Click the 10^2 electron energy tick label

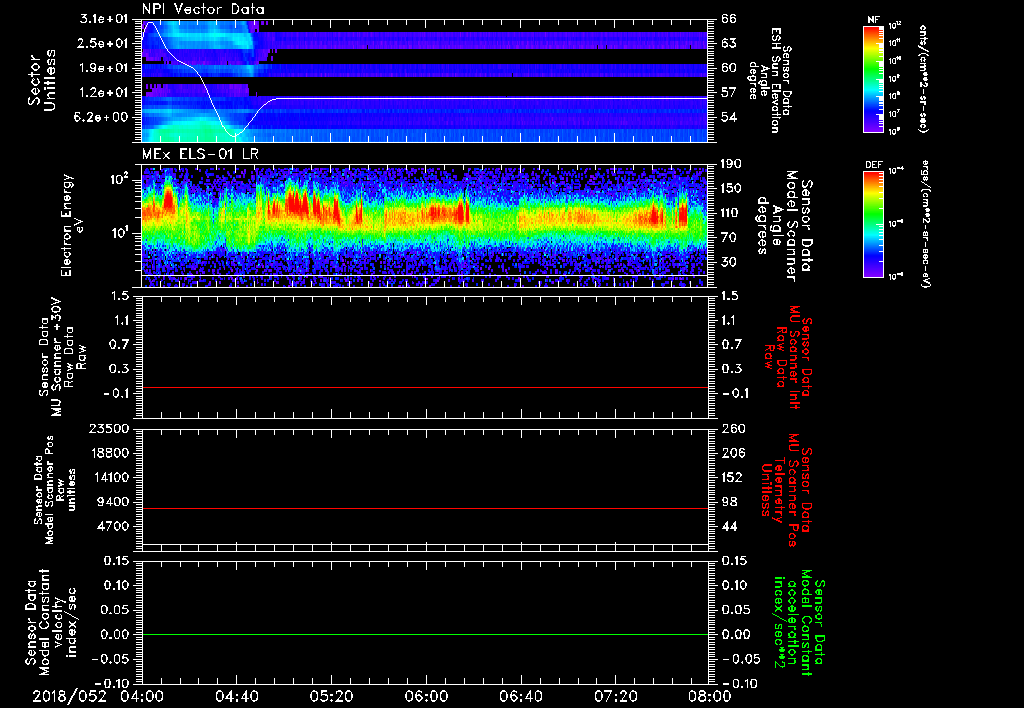click(122, 179)
